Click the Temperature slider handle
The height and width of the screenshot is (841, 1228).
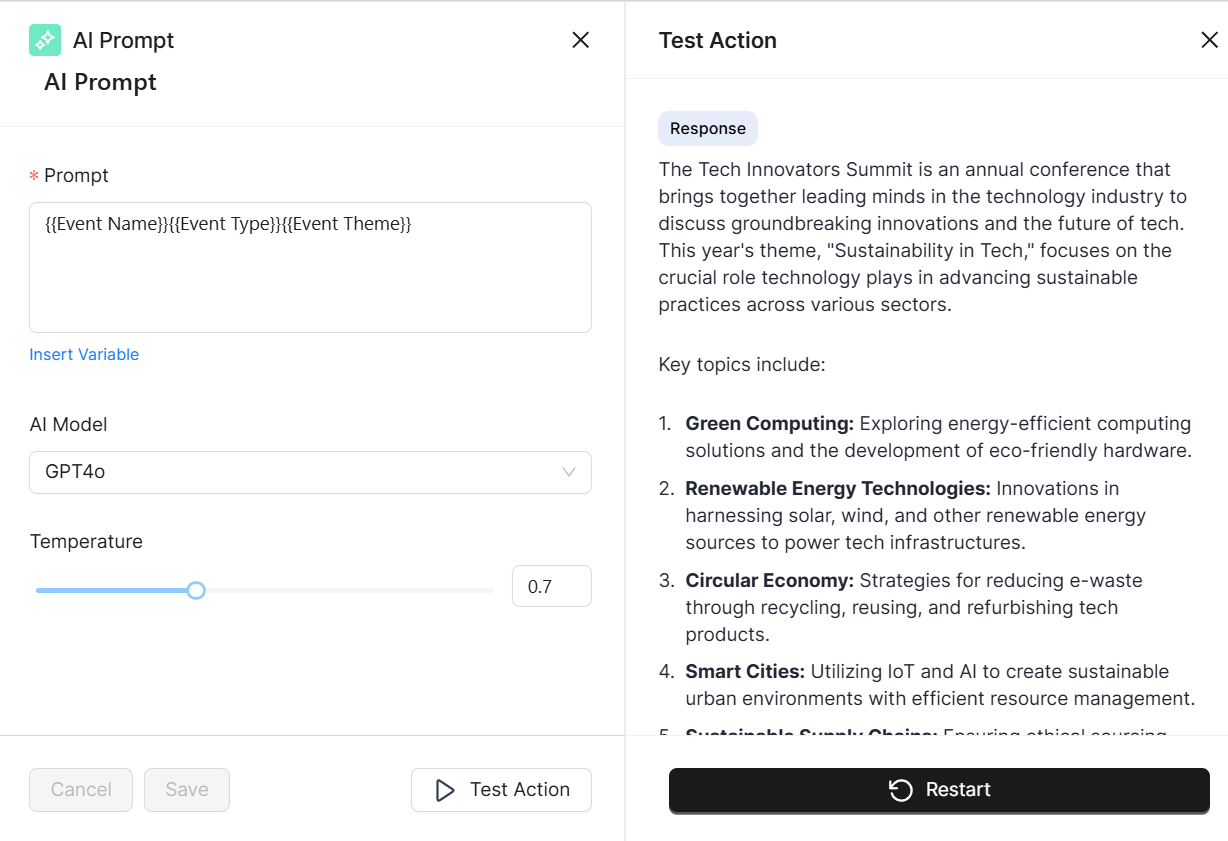196,590
